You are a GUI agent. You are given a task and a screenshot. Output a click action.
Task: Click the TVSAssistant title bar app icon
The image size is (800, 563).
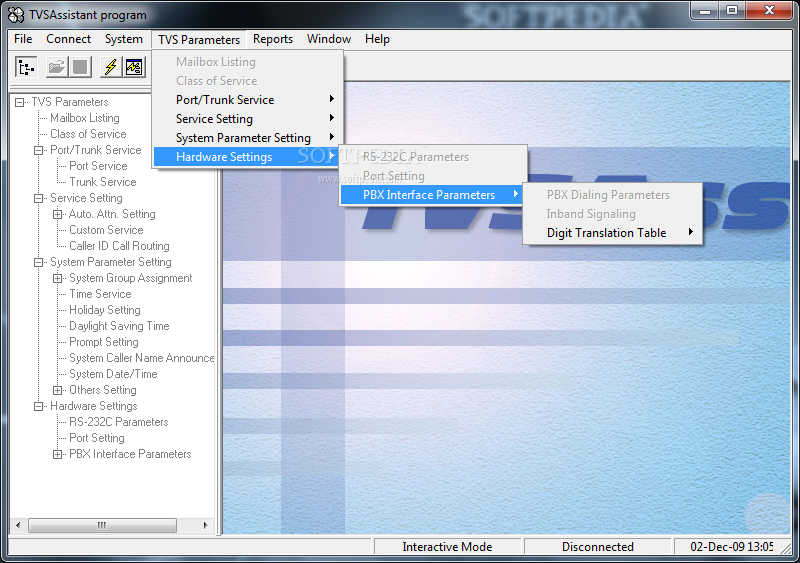16,15
